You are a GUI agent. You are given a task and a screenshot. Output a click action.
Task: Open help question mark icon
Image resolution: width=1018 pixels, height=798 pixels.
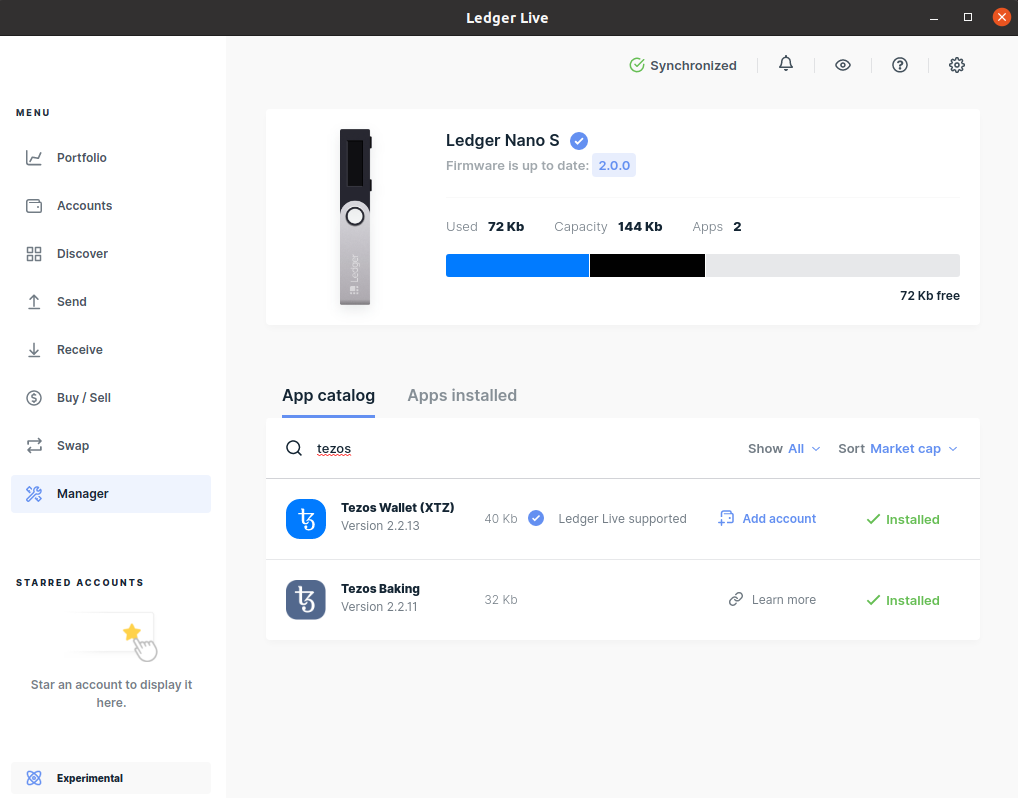pos(900,65)
